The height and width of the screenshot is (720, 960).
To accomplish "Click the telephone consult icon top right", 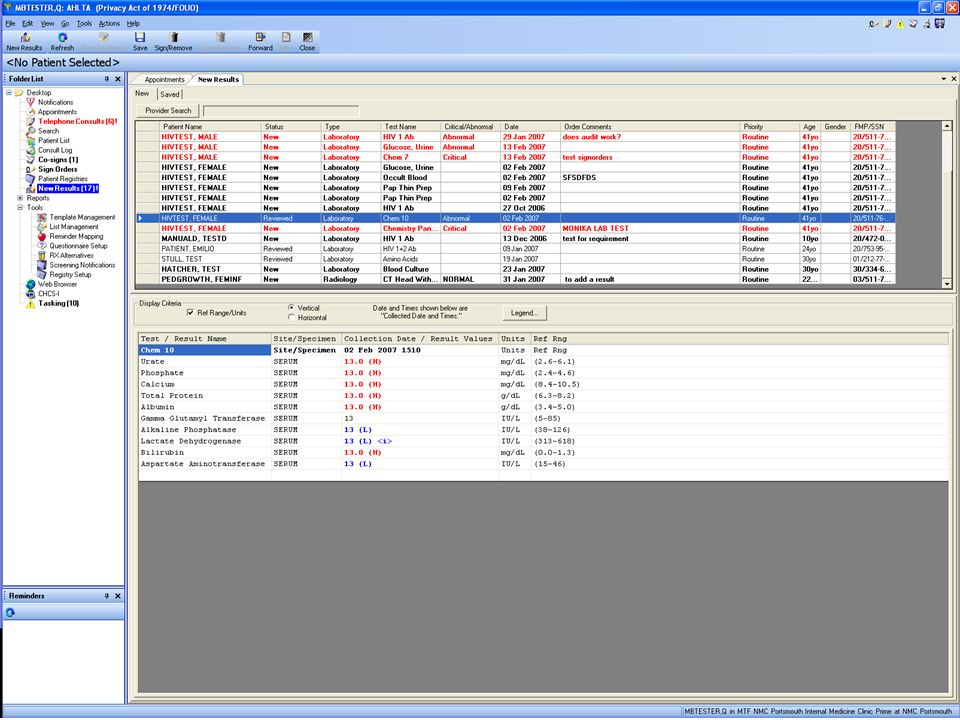I will point(887,24).
